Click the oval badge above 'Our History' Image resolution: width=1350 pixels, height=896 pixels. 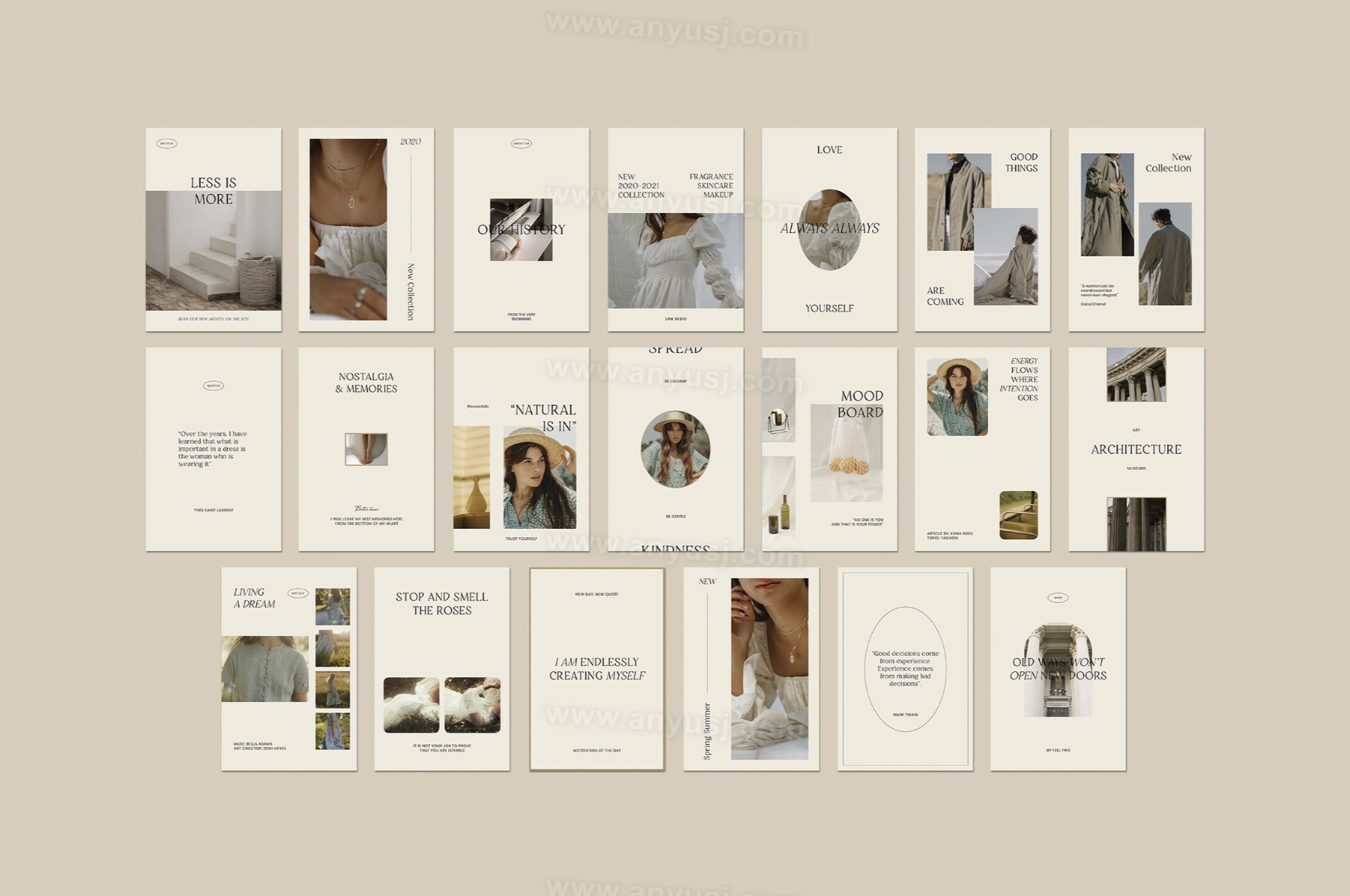coord(521,143)
